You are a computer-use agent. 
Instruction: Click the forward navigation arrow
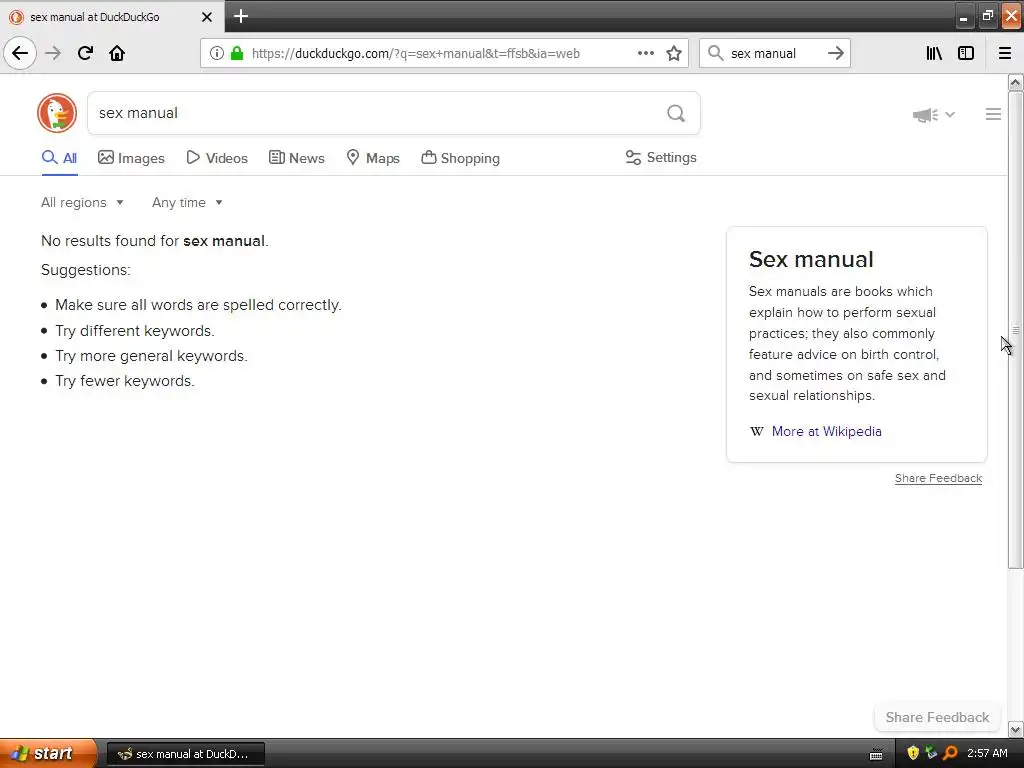(x=53, y=53)
